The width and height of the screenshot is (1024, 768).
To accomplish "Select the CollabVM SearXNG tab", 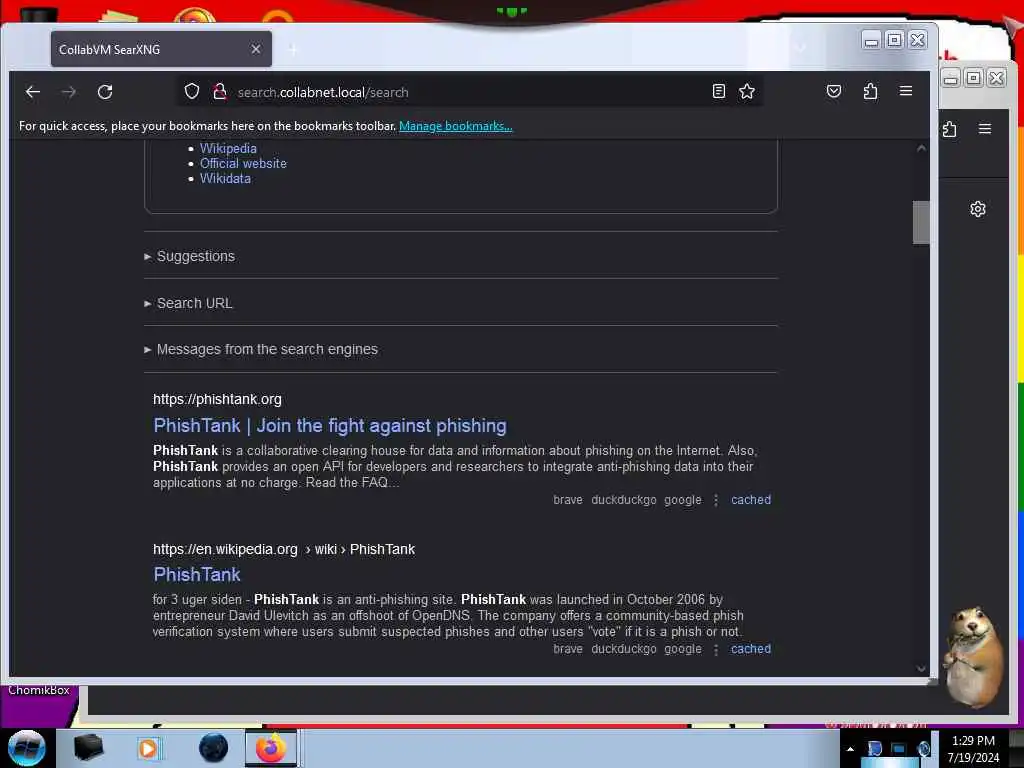I will click(161, 49).
